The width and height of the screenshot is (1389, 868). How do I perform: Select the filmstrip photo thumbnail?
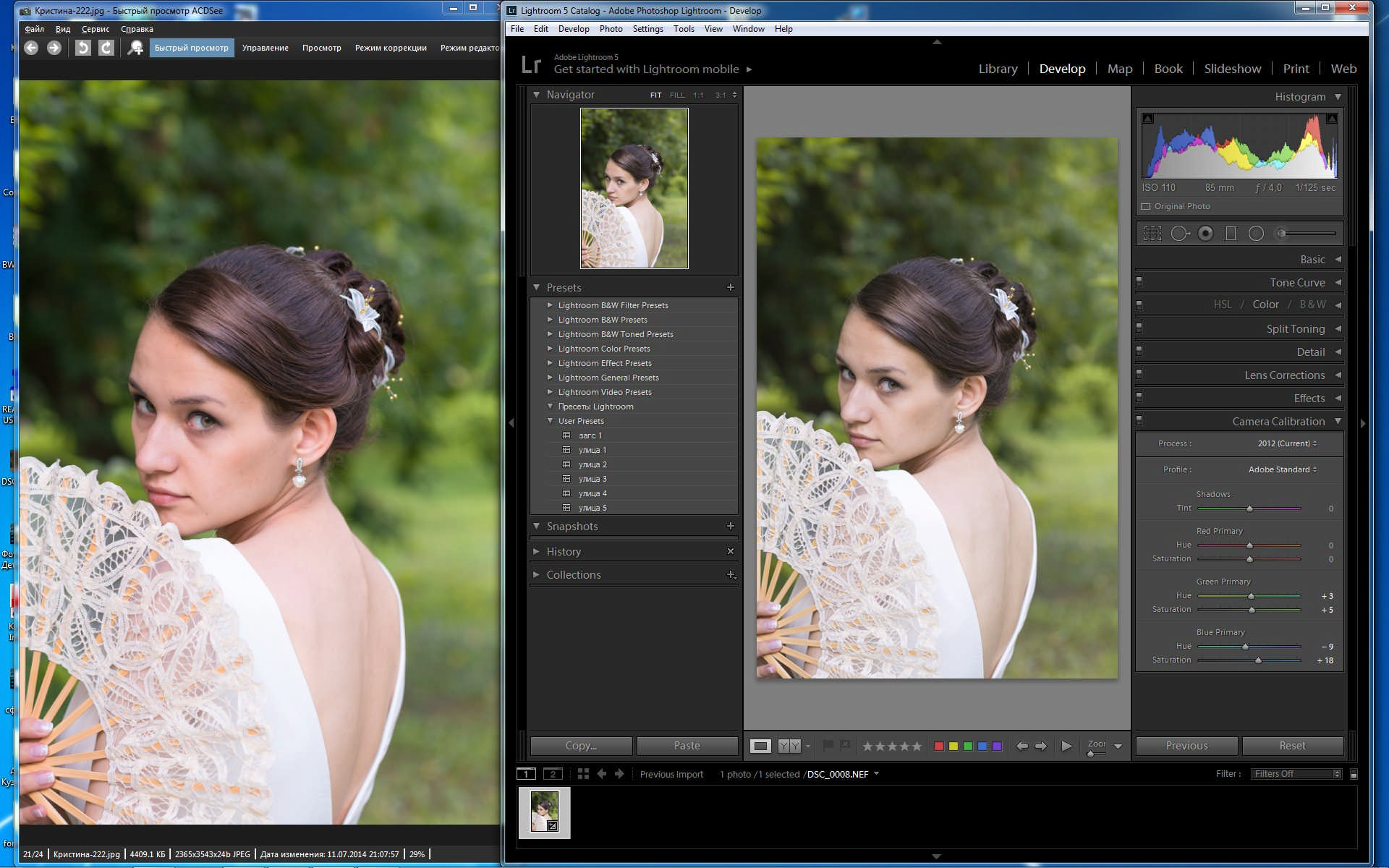click(x=544, y=812)
